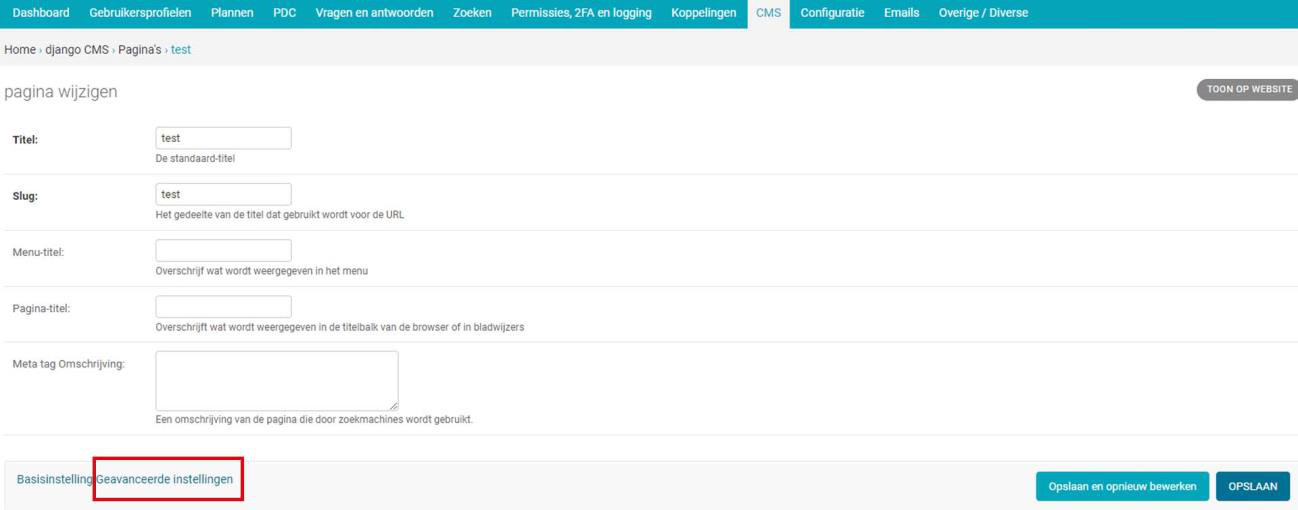Go back to Pagina's breadcrumb
This screenshot has height=510, width=1298.
(x=140, y=50)
